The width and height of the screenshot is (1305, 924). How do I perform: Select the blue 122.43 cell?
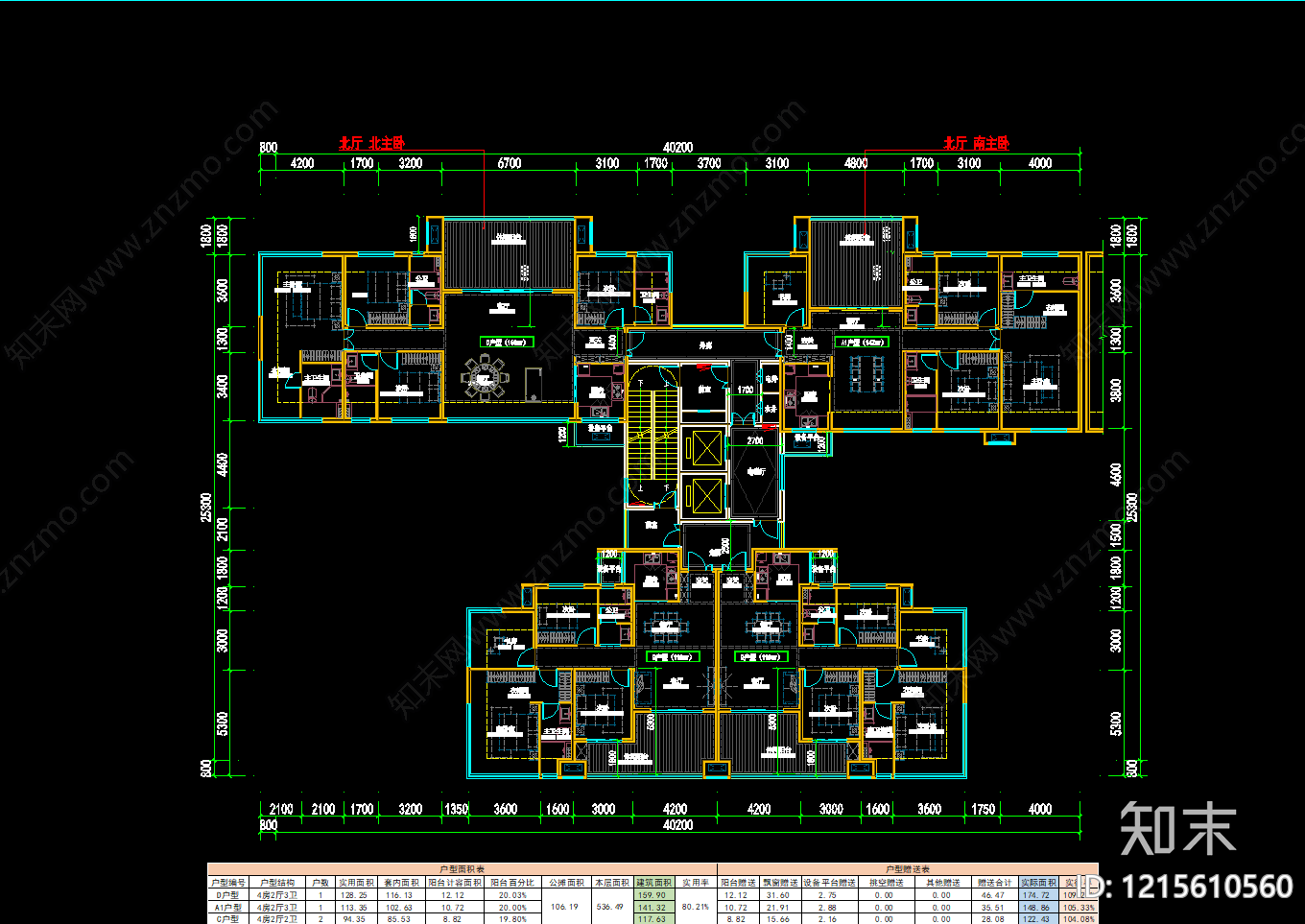point(1038,918)
